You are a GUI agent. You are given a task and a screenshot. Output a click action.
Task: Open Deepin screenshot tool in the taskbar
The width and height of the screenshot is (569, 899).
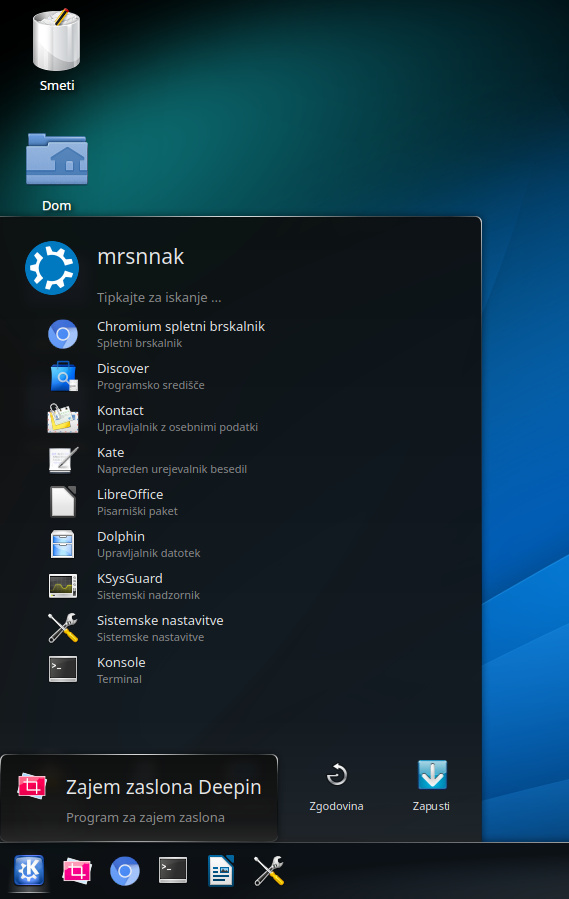pyautogui.click(x=77, y=871)
